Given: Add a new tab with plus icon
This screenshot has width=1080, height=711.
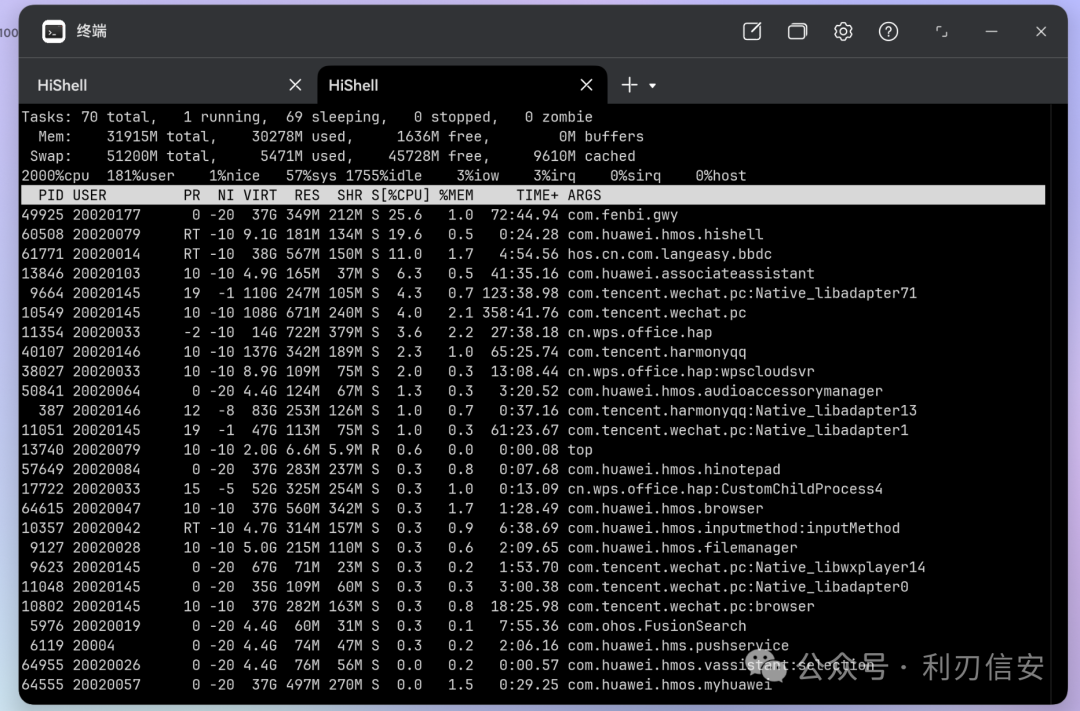Looking at the screenshot, I should [630, 85].
